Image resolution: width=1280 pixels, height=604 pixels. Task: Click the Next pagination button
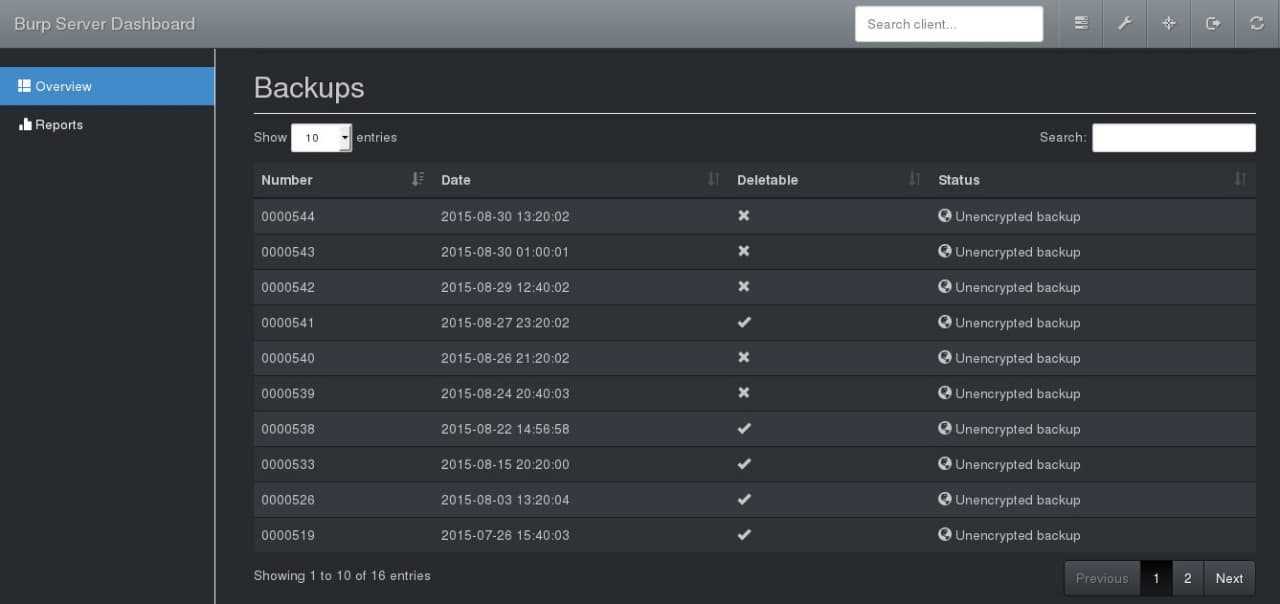tap(1229, 578)
